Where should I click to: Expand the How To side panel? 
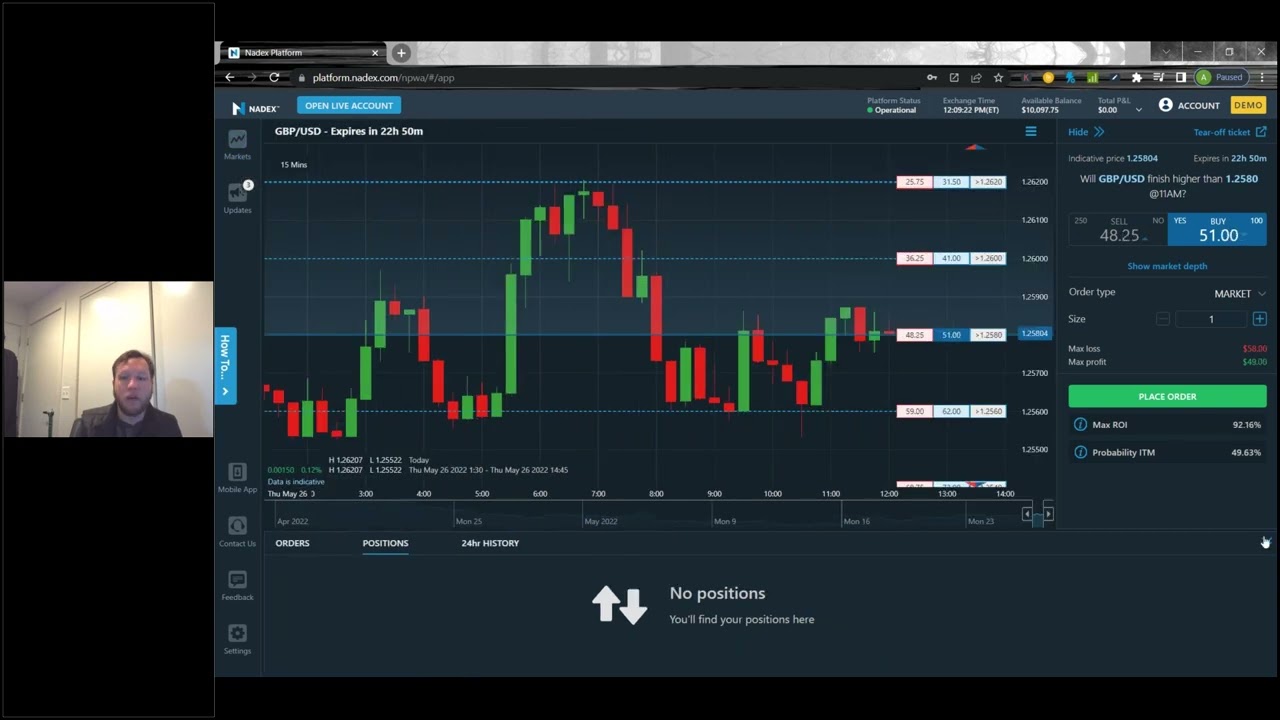[x=225, y=366]
